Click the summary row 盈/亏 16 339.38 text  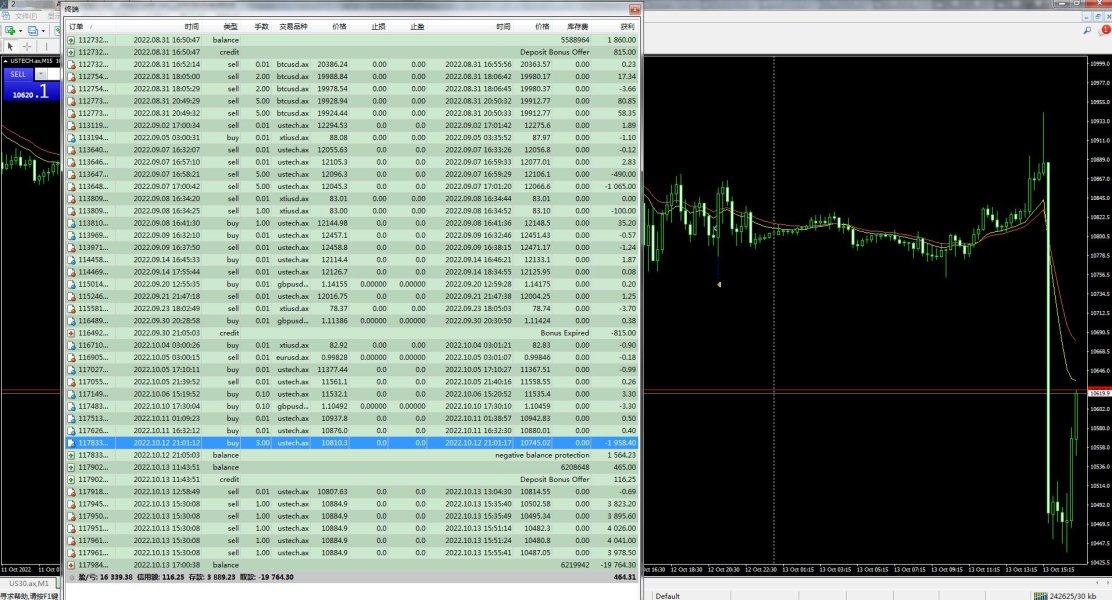coord(105,577)
